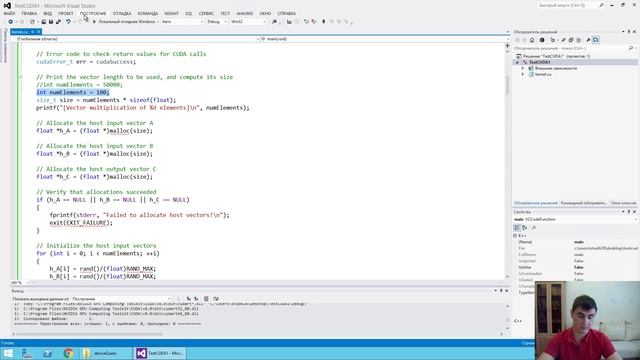Image resolution: width=640 pixels, height=360 pixels.
Task: Click the navigate backward toolbar icon
Action: 11,22
